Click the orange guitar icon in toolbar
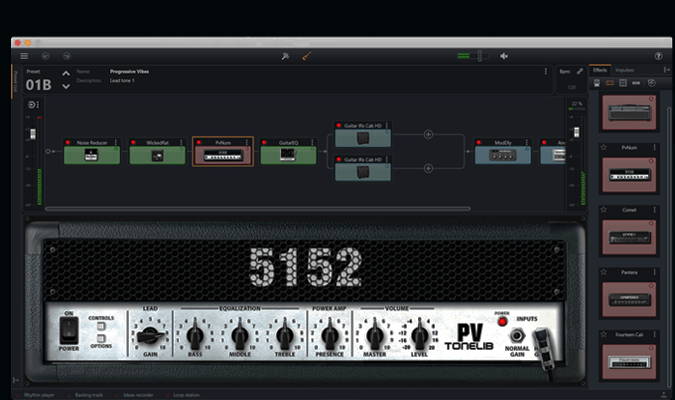 [307, 56]
